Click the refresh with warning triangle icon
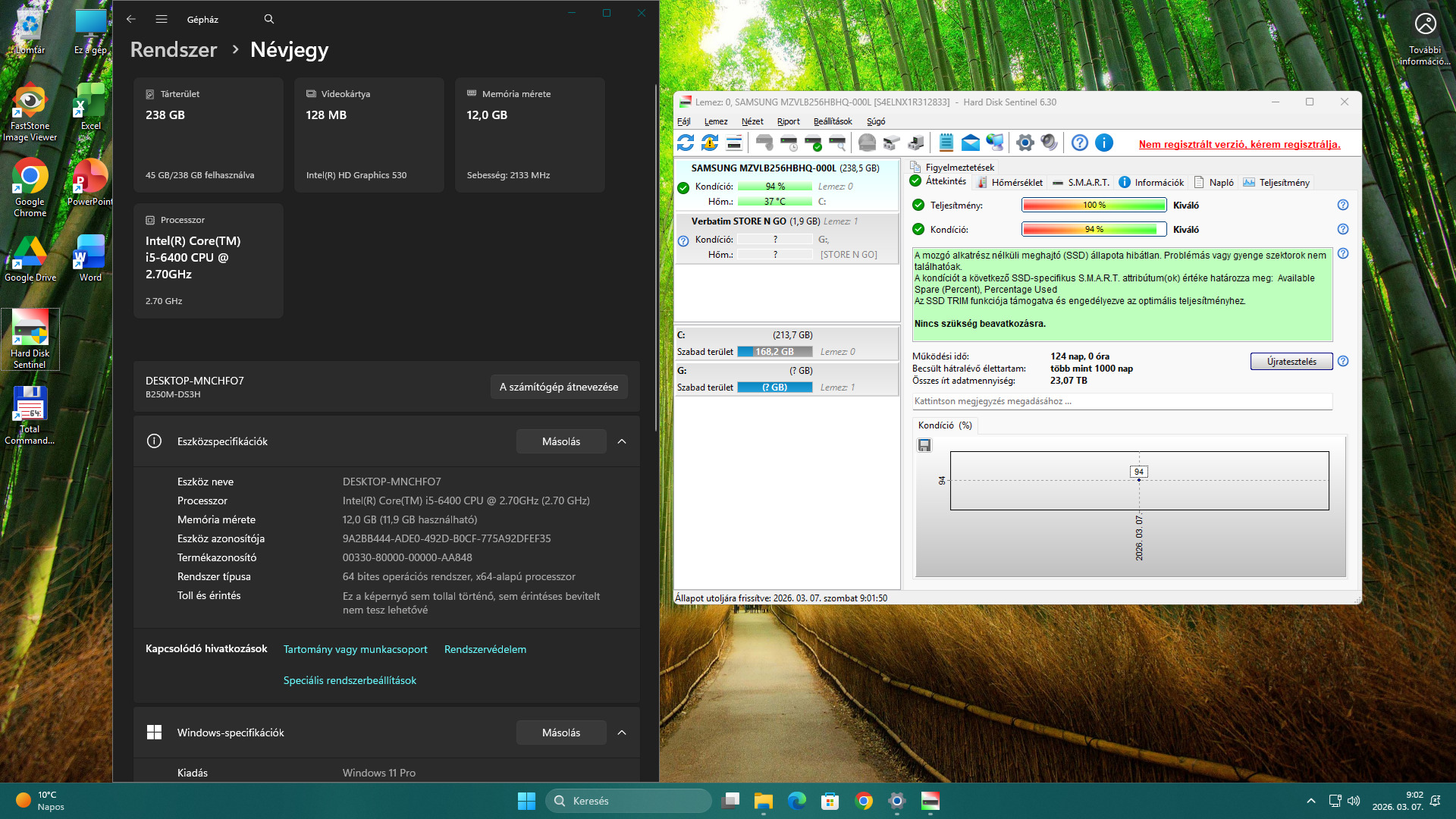This screenshot has width=1456, height=819. [710, 143]
